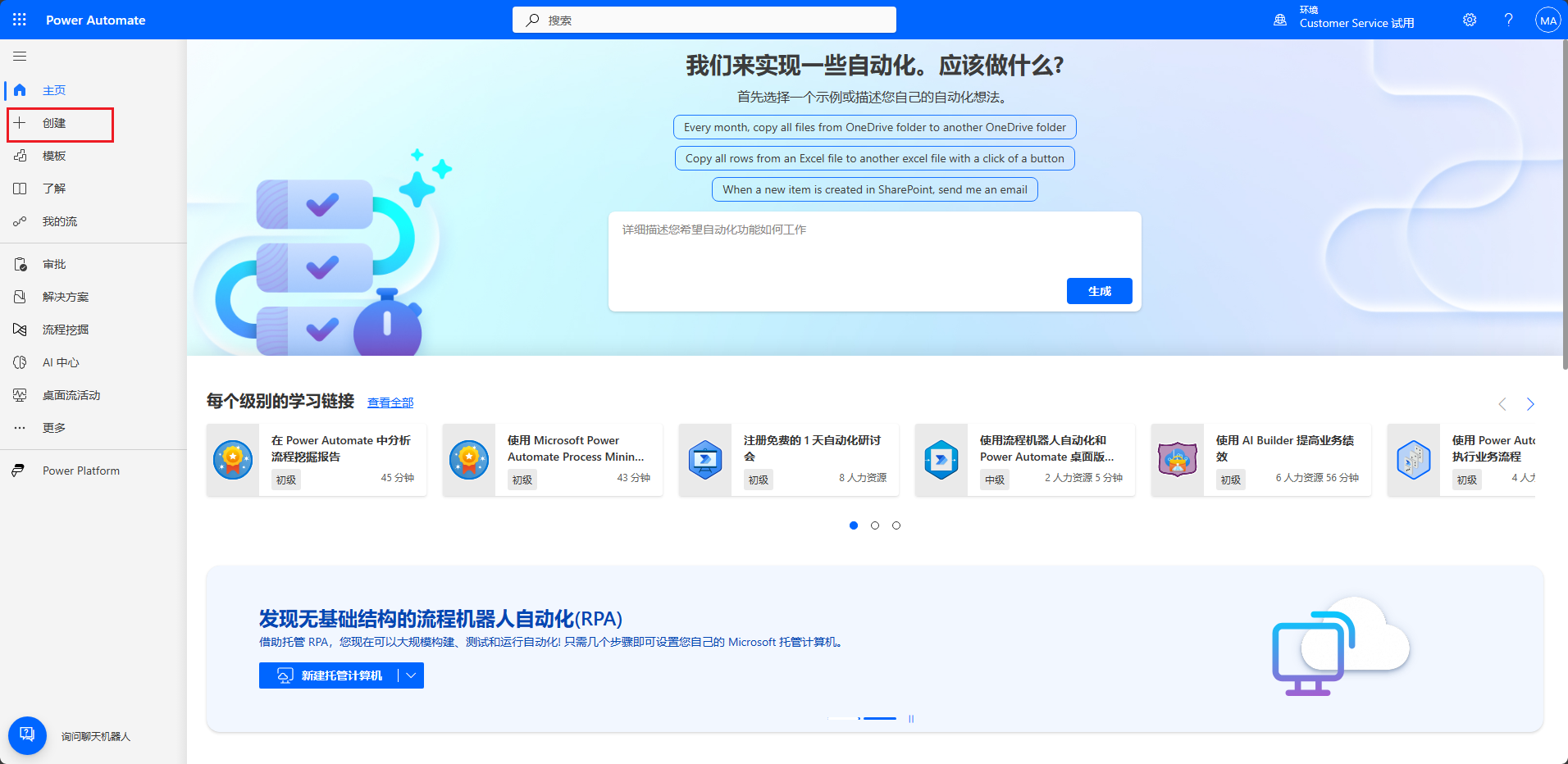Image resolution: width=1568 pixels, height=764 pixels.
Task: Expand the 新建托管计算机 dropdown arrow
Action: [x=411, y=675]
